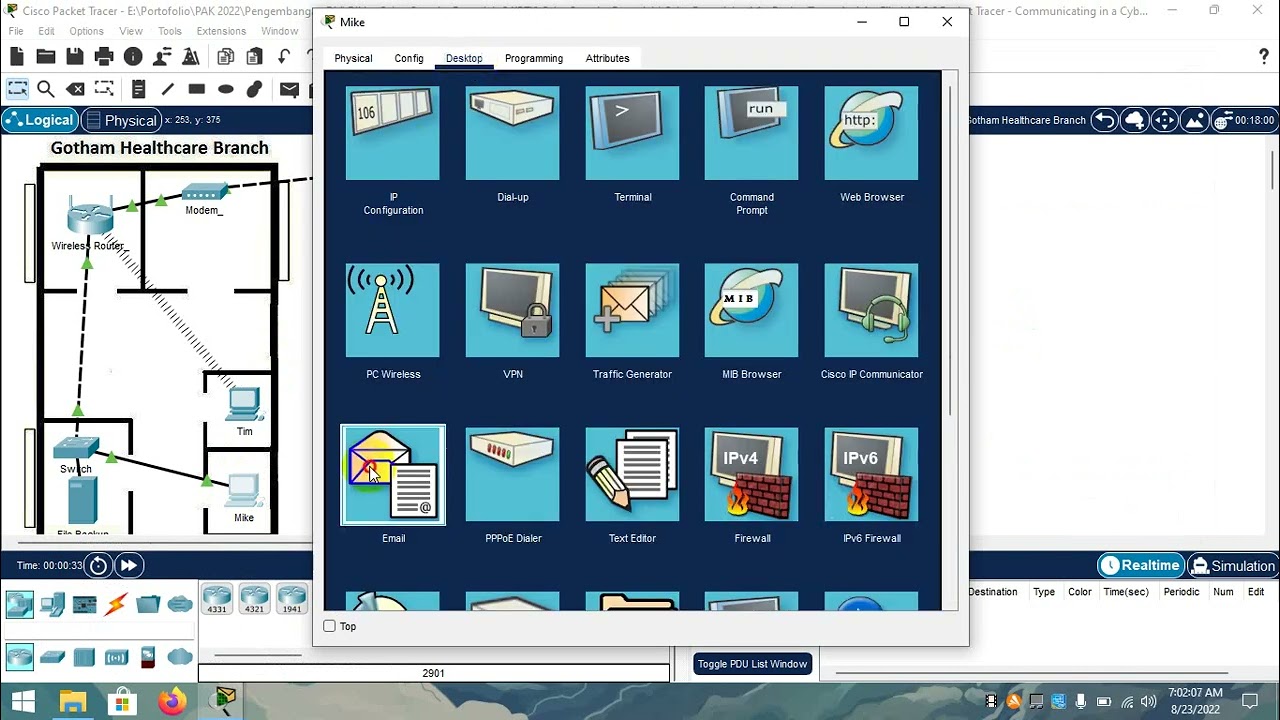This screenshot has height=720, width=1280.
Task: Select the Modem device in the workspace
Action: pos(204,192)
